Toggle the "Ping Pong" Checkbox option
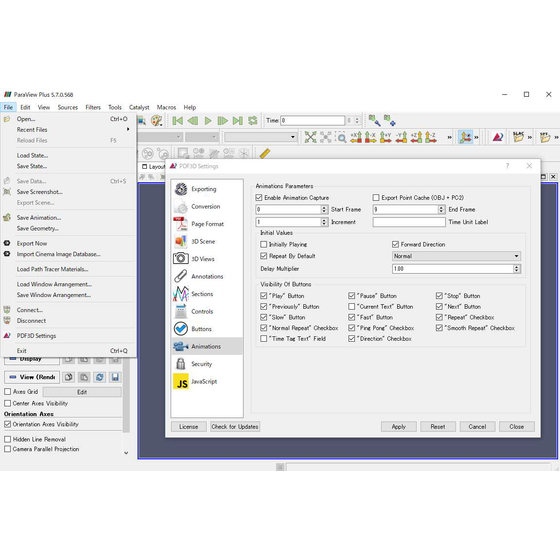Viewport: 560px width, 560px height. (351, 328)
